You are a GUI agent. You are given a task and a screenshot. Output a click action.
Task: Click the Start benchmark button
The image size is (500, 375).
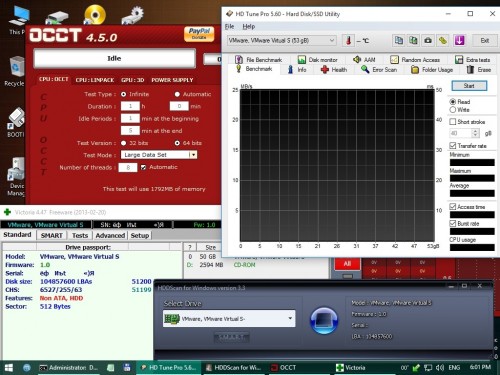point(469,86)
